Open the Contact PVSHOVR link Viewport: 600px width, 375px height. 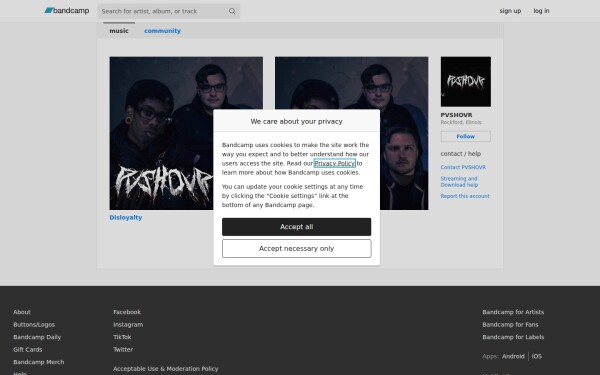[x=463, y=167]
